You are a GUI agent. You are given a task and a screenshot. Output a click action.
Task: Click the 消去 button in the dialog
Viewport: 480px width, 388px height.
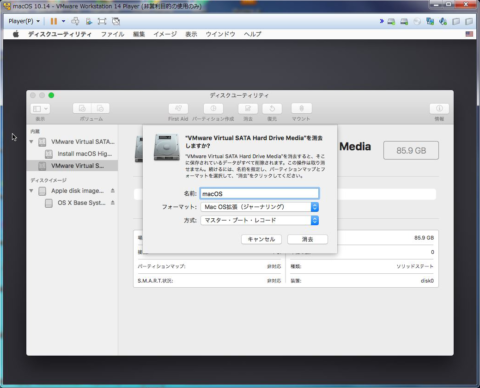pos(307,239)
